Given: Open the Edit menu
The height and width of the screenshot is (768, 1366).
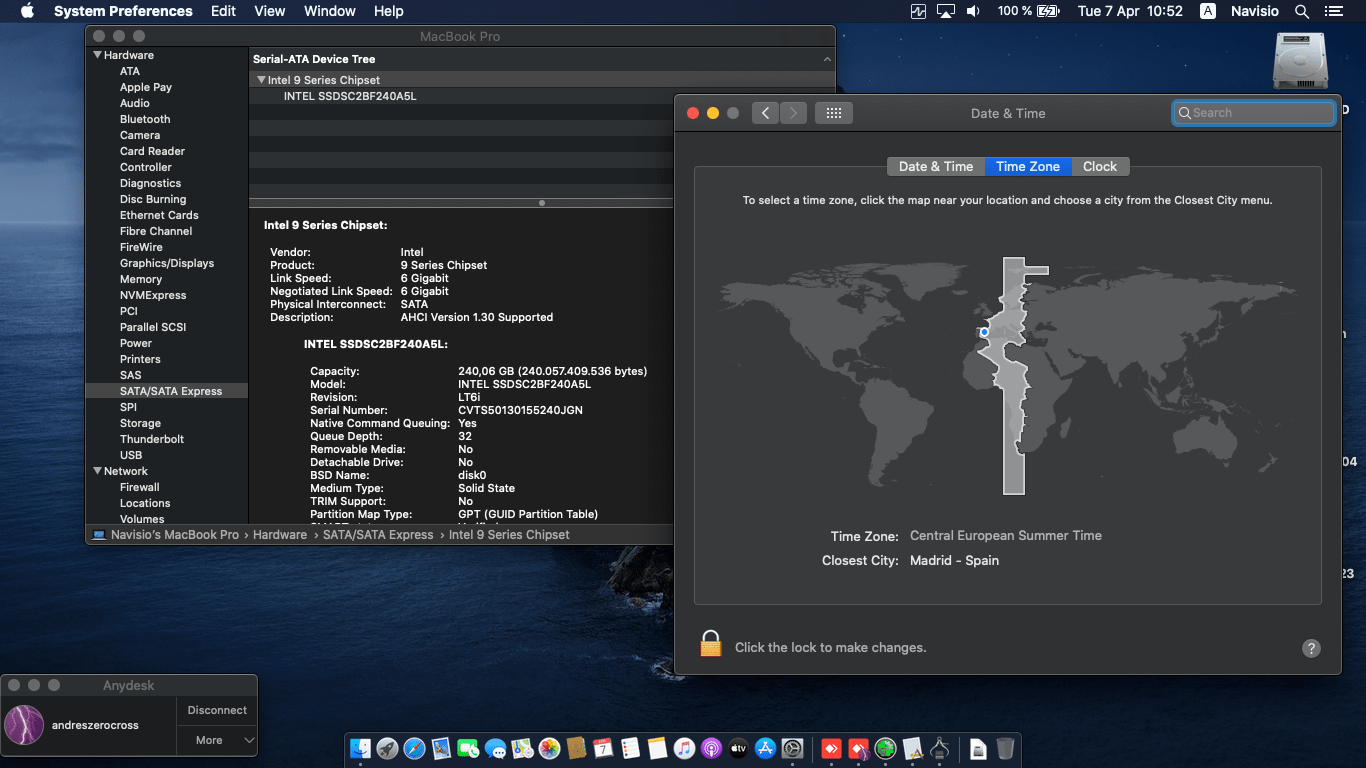Looking at the screenshot, I should (224, 11).
